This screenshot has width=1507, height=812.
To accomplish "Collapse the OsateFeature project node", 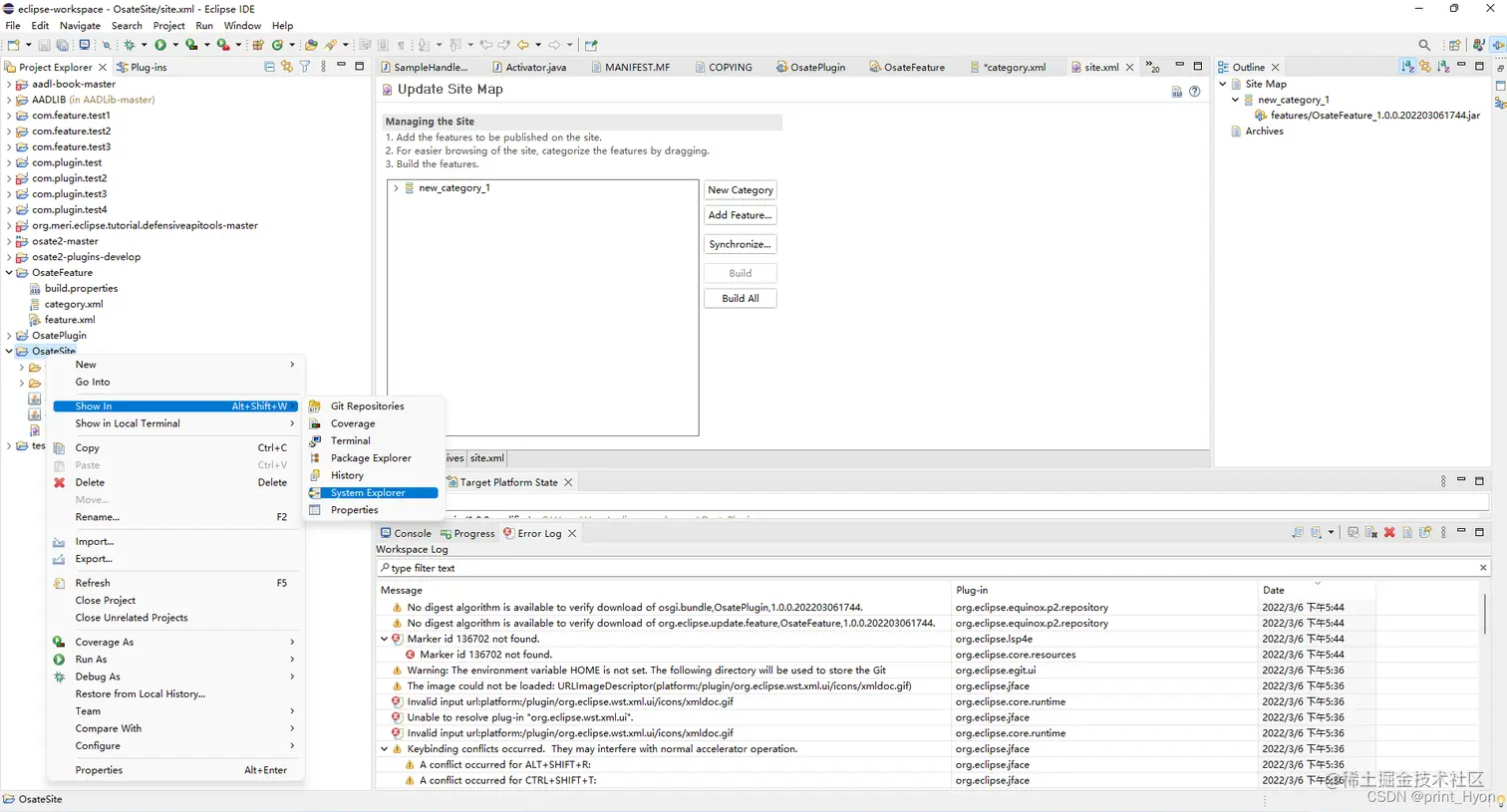I will [9, 273].
